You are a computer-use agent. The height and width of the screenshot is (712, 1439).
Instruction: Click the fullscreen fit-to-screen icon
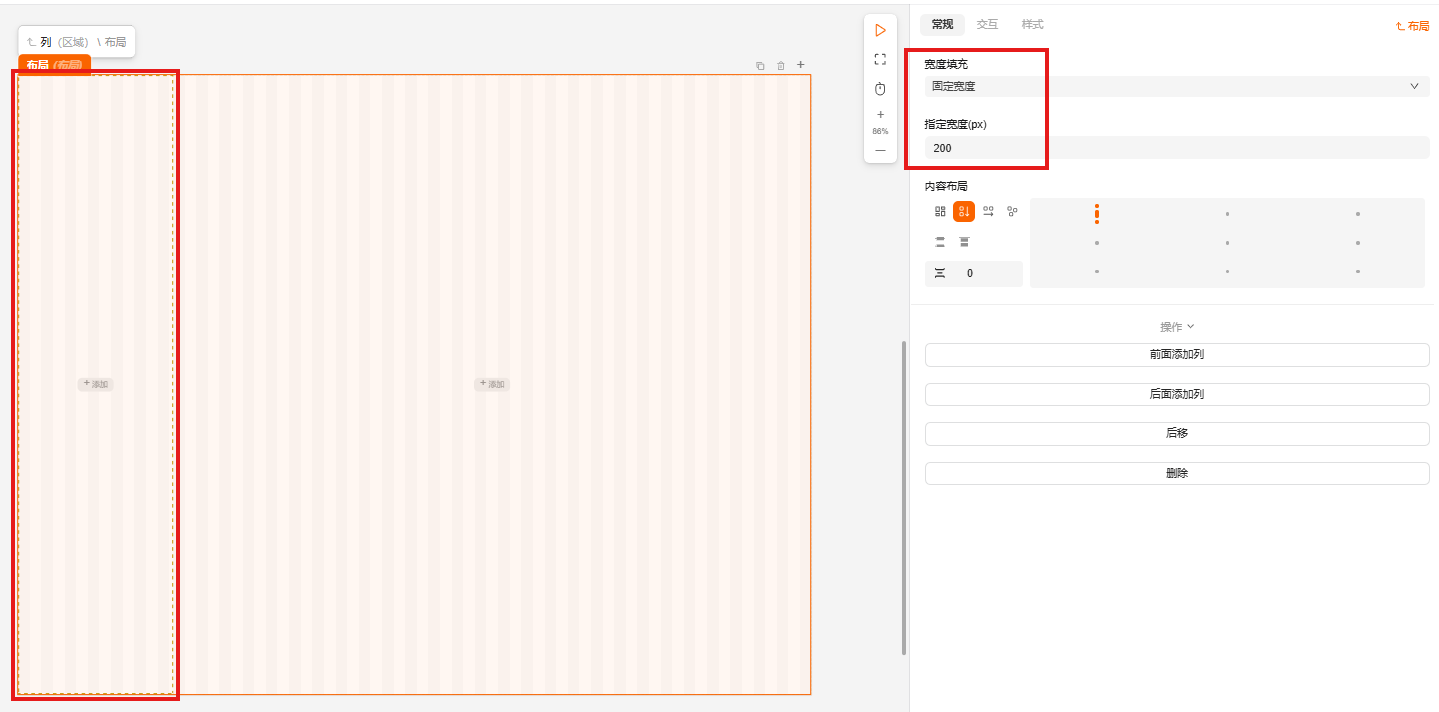(x=880, y=59)
